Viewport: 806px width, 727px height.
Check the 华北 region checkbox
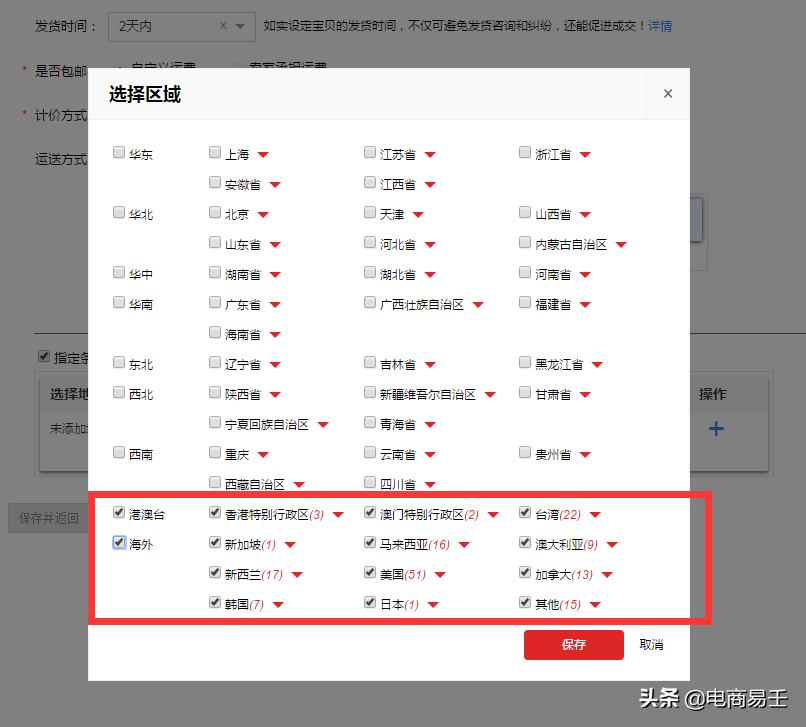pyautogui.click(x=119, y=212)
